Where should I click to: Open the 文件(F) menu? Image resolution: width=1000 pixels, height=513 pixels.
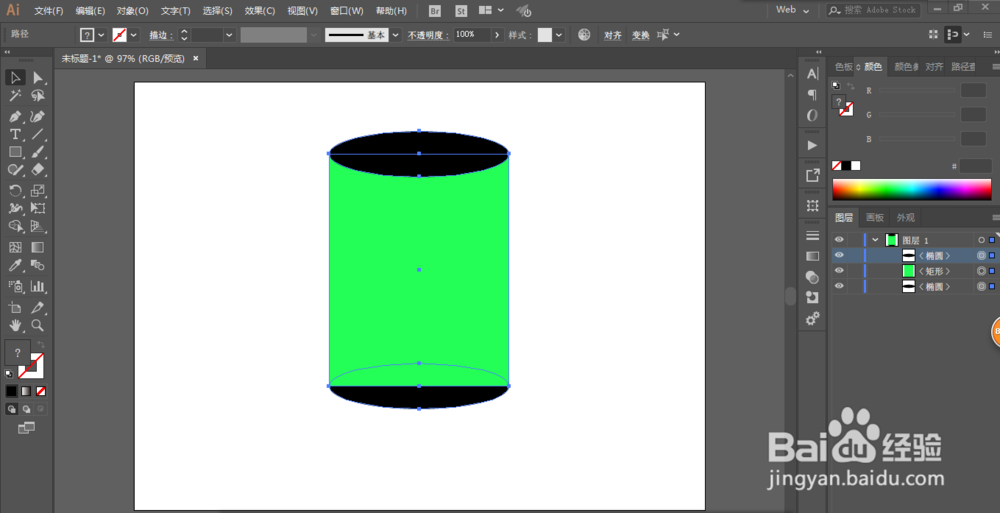49,11
